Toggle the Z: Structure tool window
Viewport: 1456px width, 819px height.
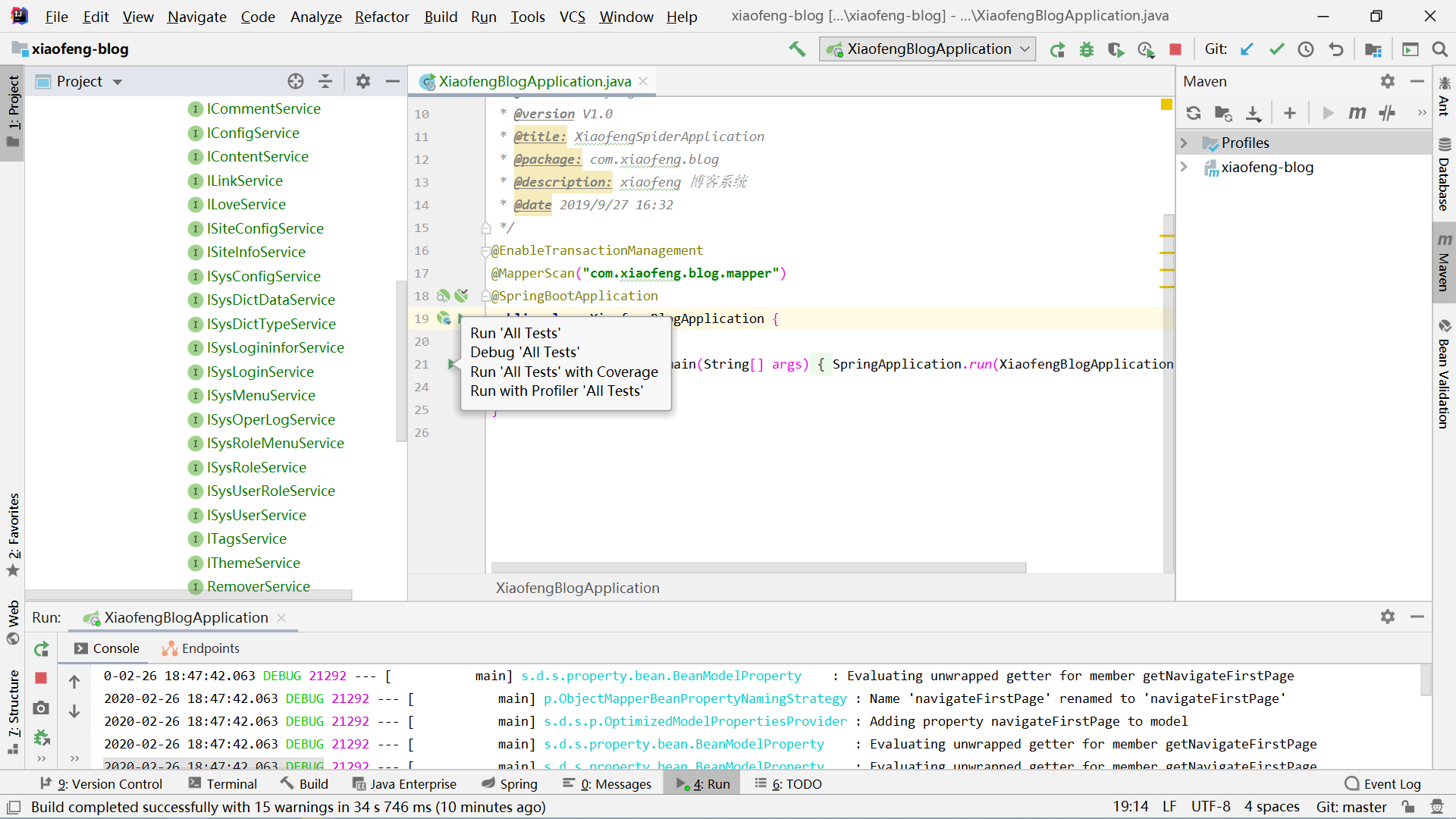coord(13,711)
